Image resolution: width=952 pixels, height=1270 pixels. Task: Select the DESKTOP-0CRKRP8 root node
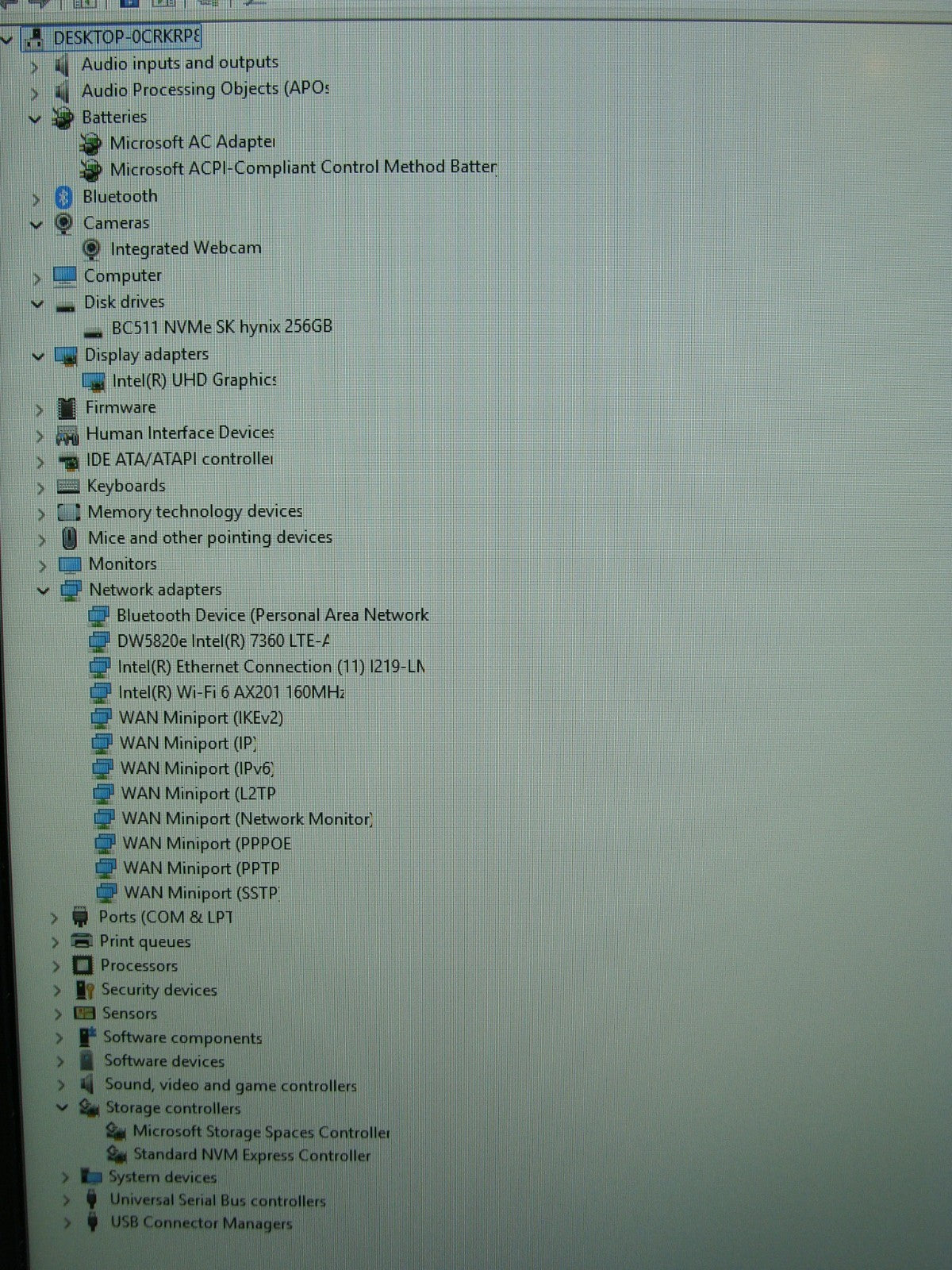125,37
